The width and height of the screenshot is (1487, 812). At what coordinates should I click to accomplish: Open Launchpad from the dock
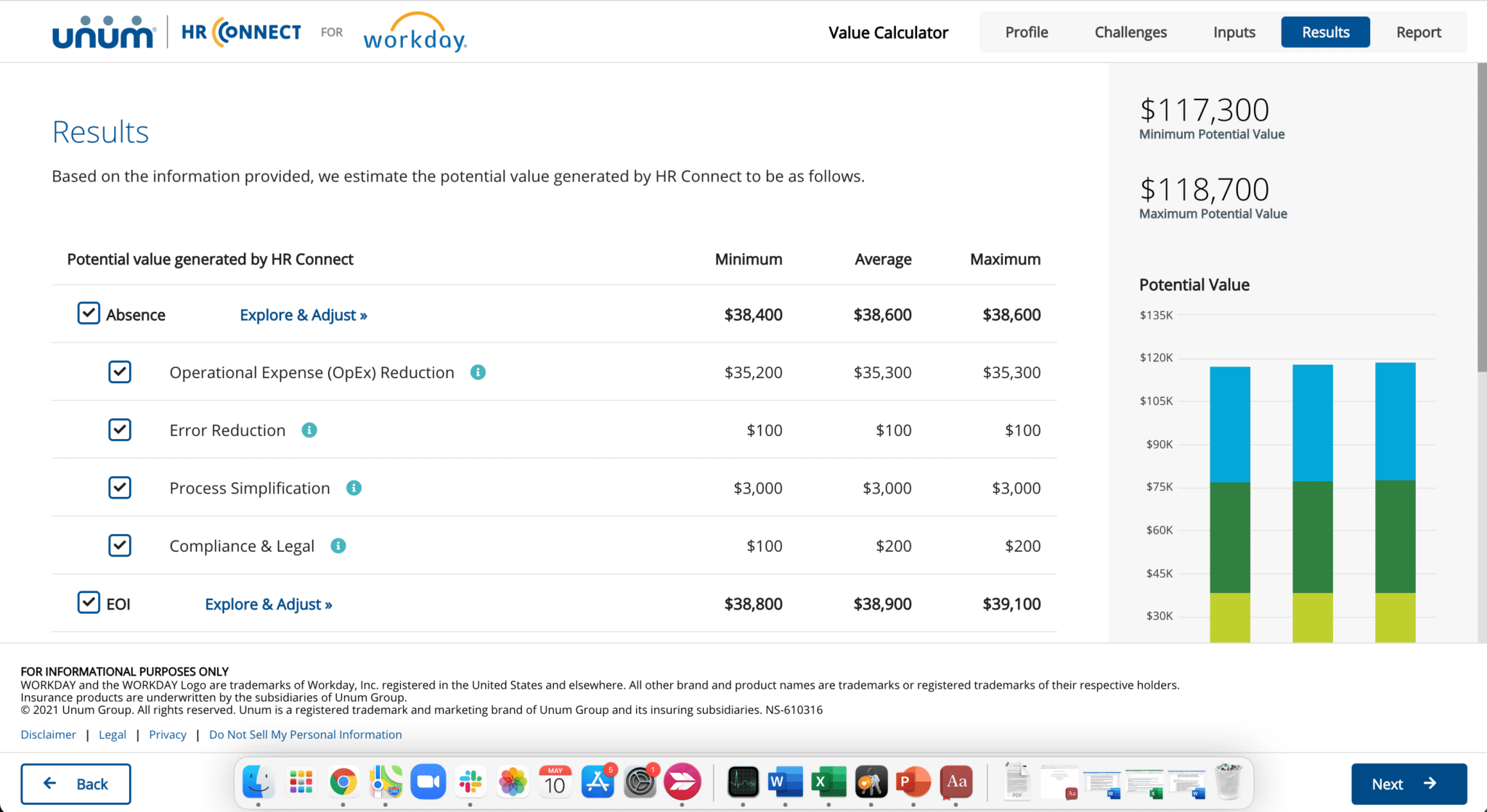[301, 782]
